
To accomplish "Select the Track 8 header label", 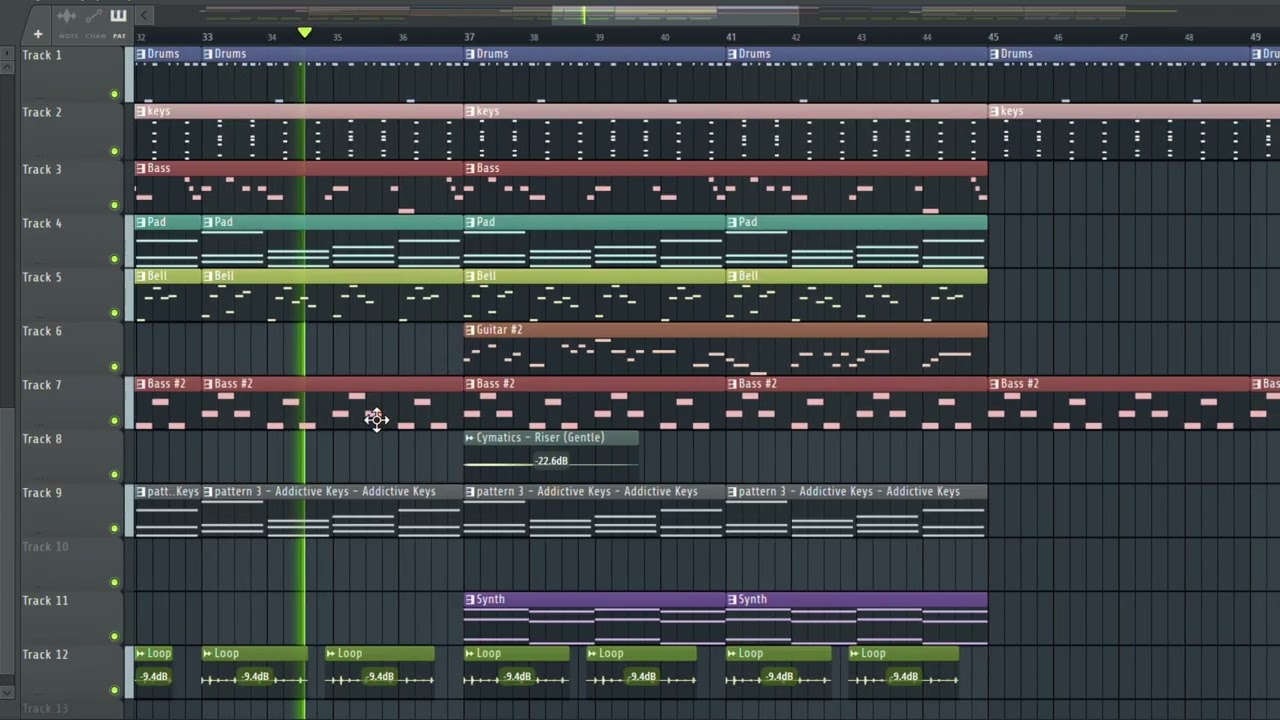I will click(x=42, y=439).
